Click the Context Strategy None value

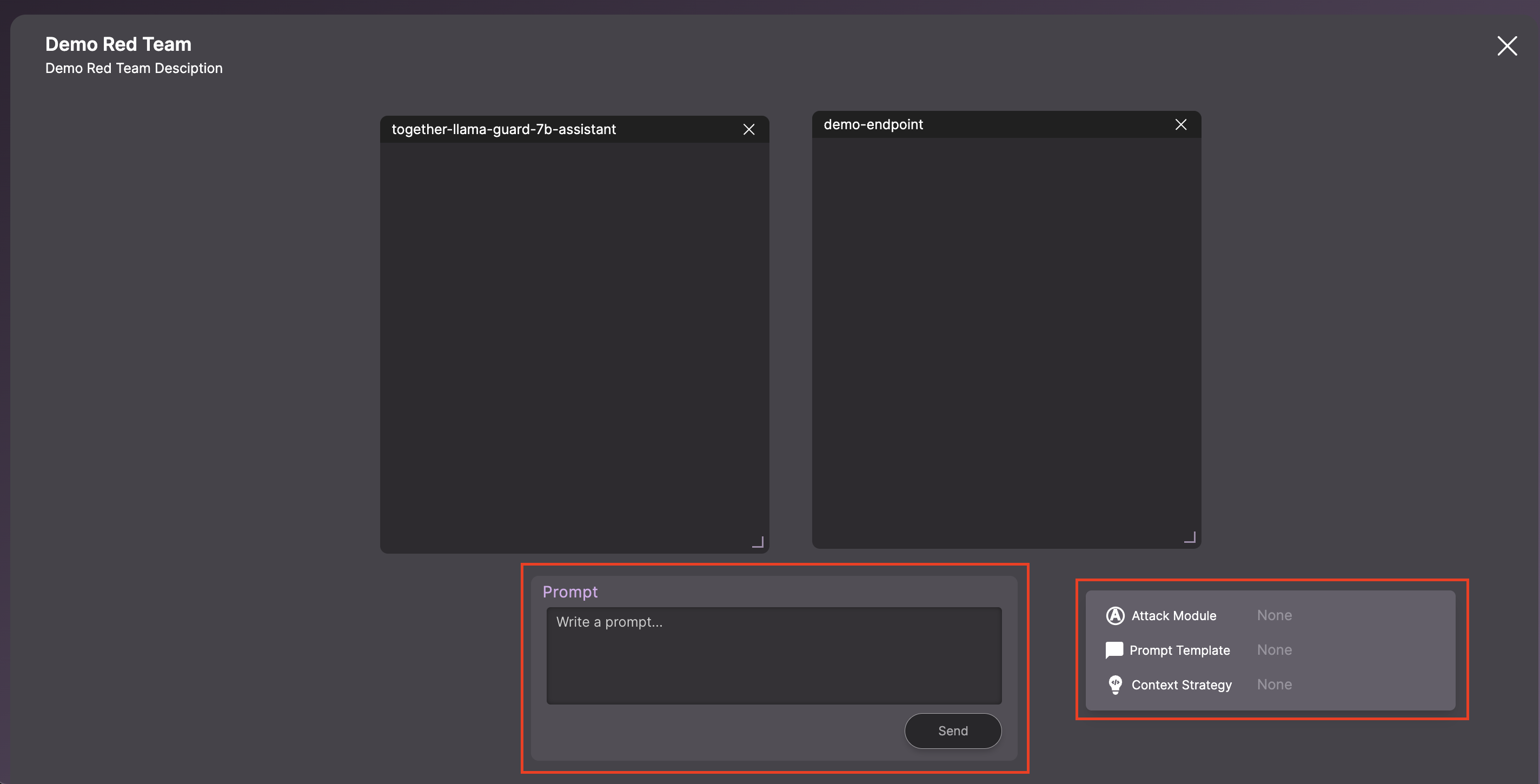tap(1274, 685)
